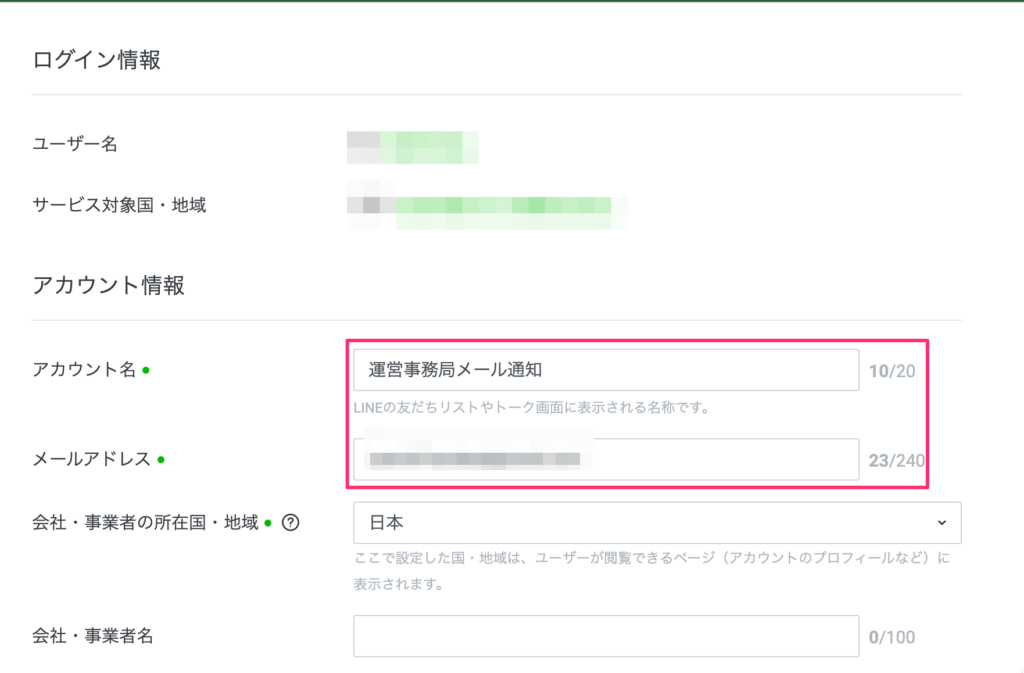The width and height of the screenshot is (1024, 673).
Task: Click the 10/20 character counter
Action: (x=892, y=371)
